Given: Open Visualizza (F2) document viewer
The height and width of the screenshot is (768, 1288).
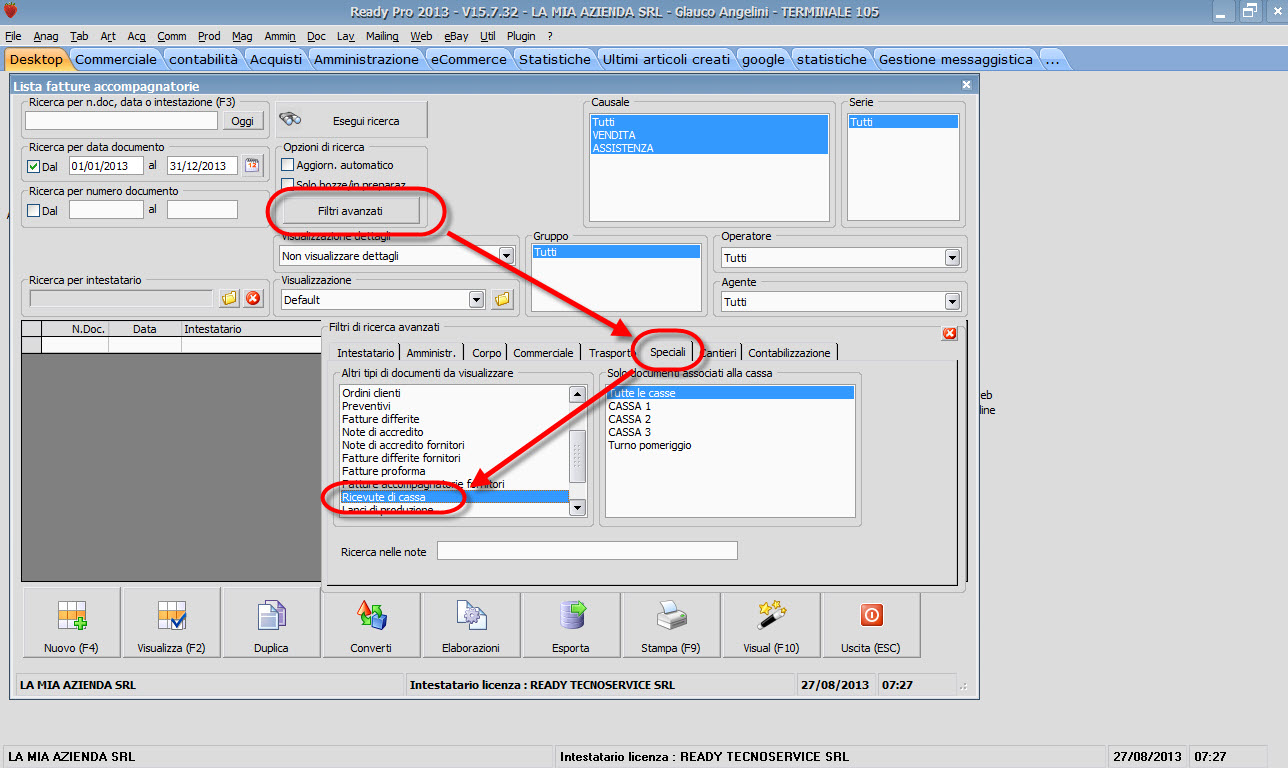Looking at the screenshot, I should (171, 623).
